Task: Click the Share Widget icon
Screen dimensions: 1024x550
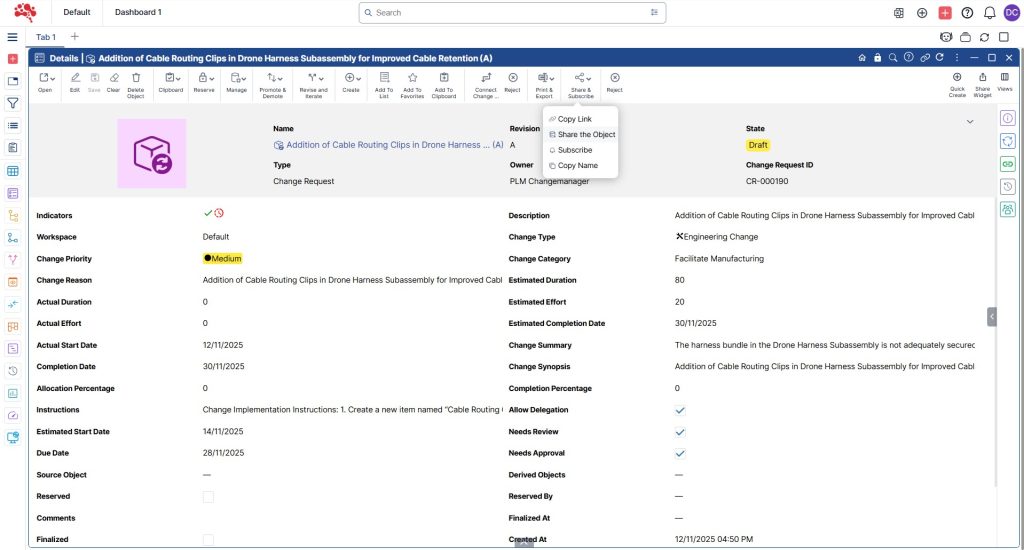Action: coord(982,85)
